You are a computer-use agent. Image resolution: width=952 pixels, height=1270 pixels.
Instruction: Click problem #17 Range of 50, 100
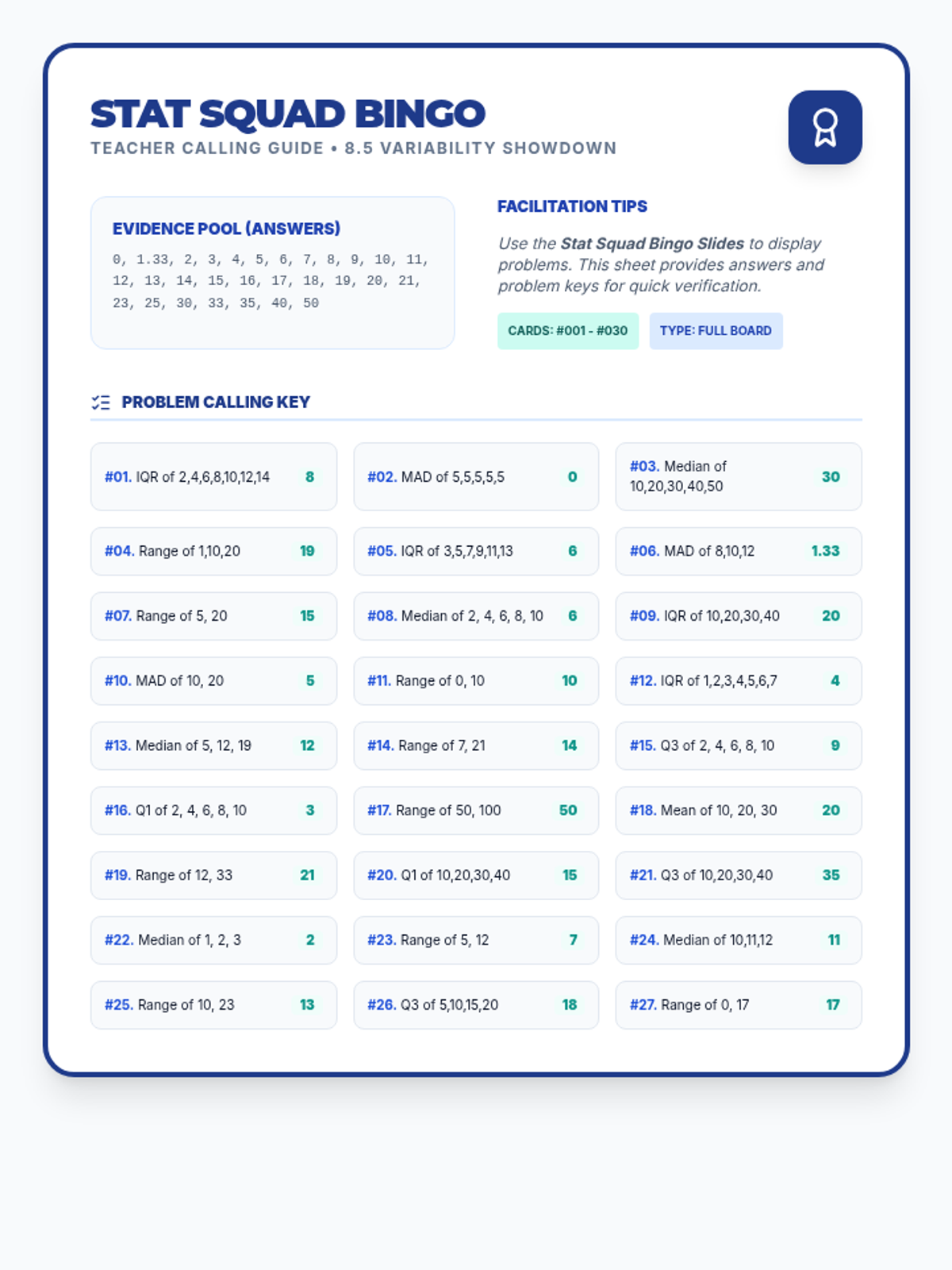pyautogui.click(x=476, y=810)
